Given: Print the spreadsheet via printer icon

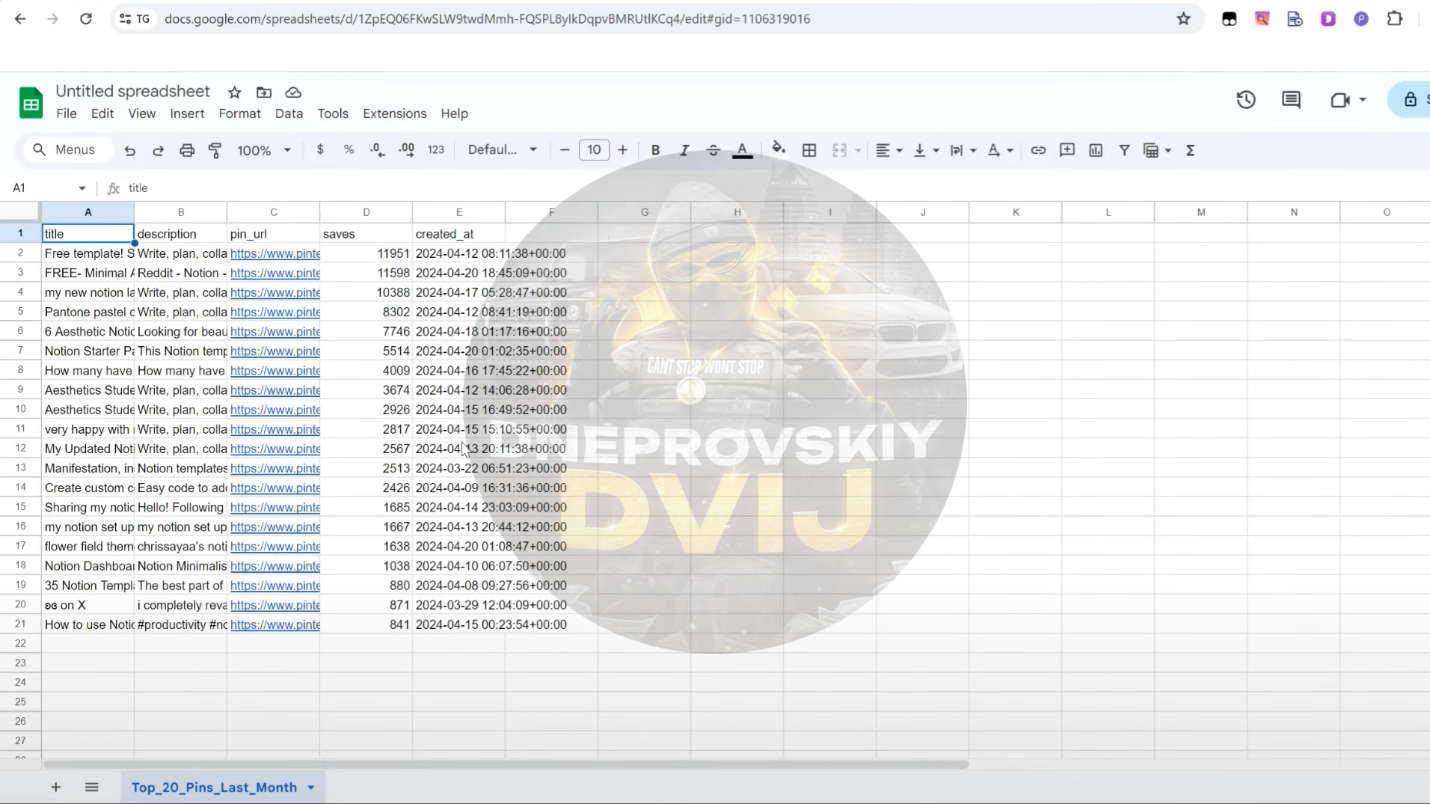Looking at the screenshot, I should [187, 150].
